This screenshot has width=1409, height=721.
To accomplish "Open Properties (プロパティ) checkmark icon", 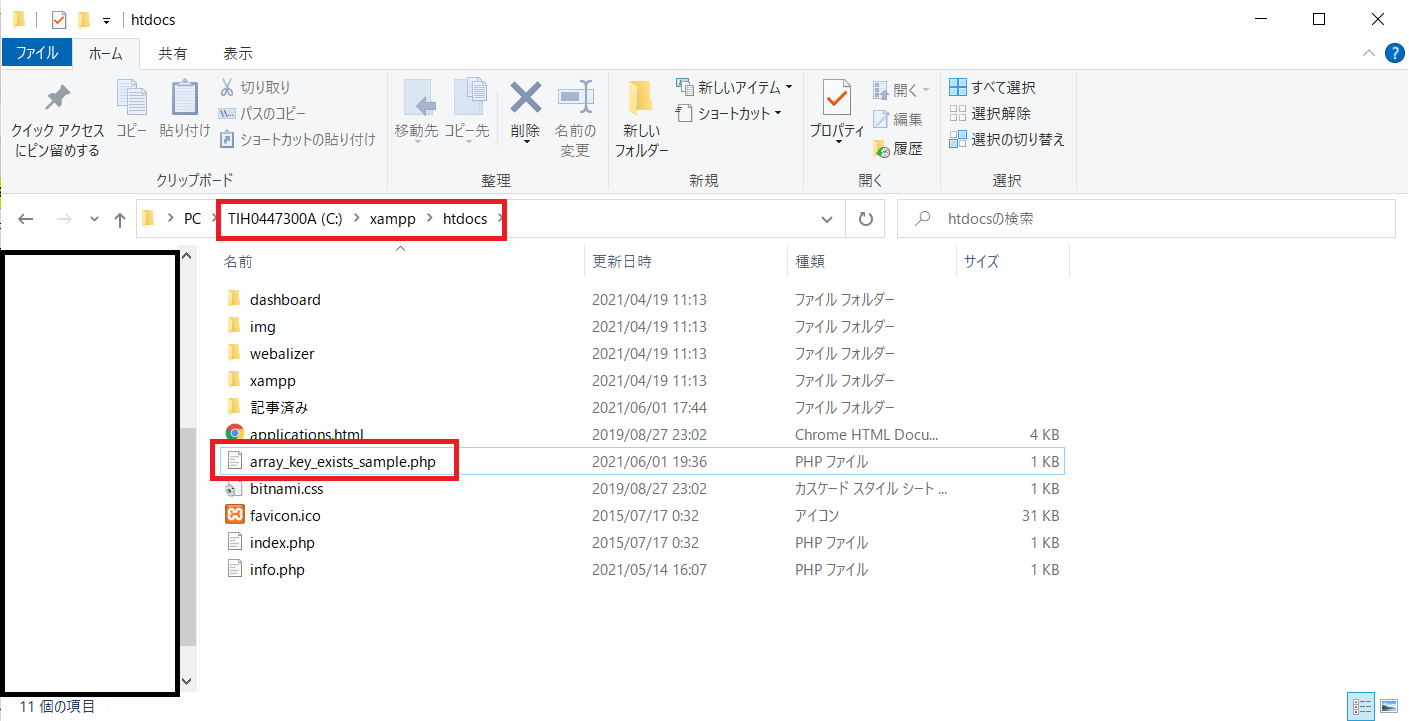I will click(x=836, y=100).
